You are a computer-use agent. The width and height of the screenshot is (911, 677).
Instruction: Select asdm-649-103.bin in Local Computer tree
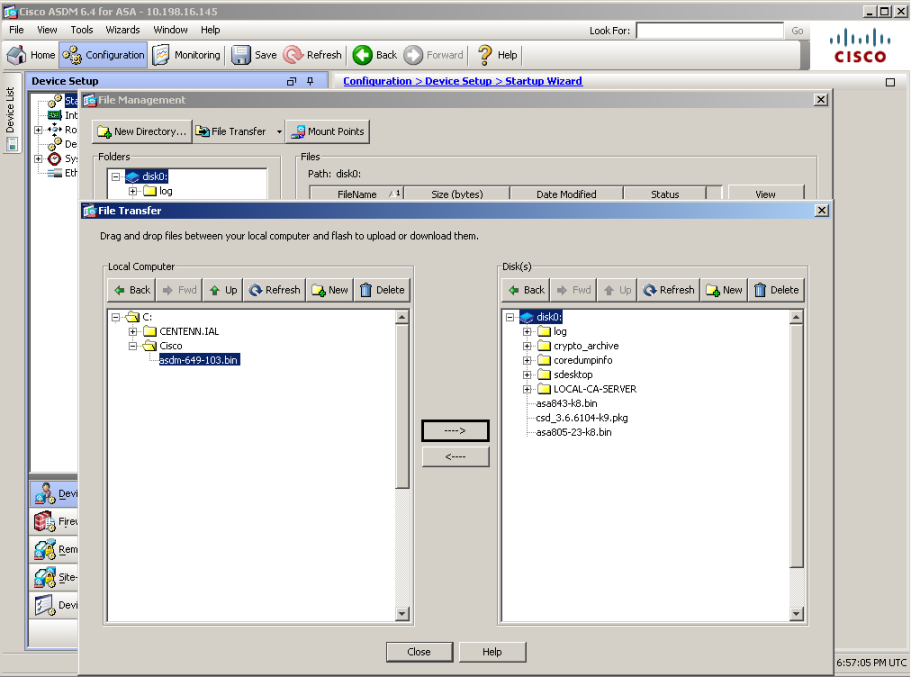199,360
